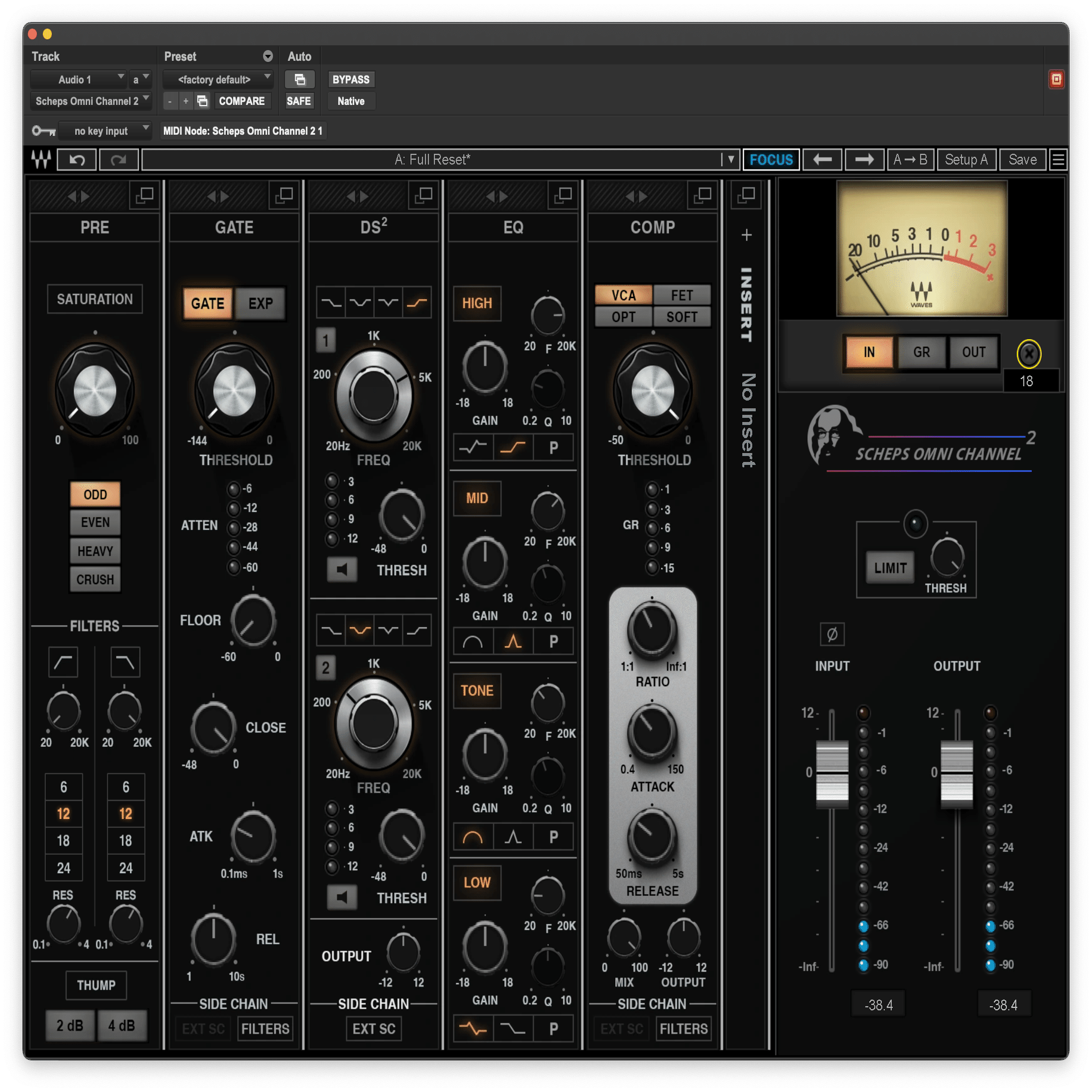Click the preset copy icon next to COMPARE
Viewport: 1092px width, 1092px height.
tap(203, 101)
